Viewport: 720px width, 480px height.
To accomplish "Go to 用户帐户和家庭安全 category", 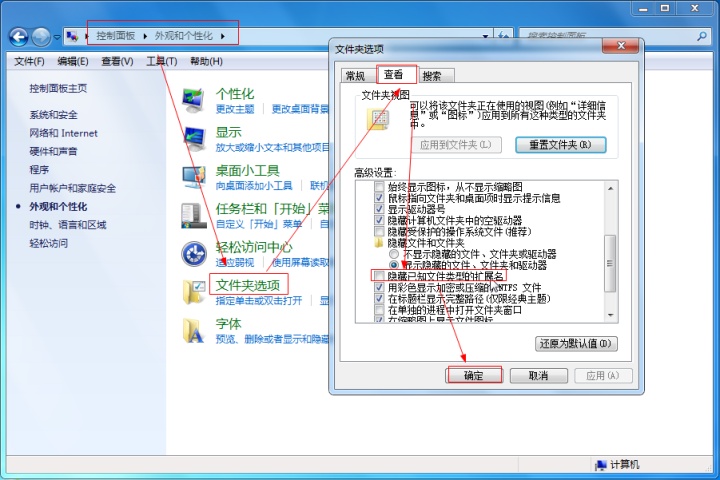I will (73, 188).
